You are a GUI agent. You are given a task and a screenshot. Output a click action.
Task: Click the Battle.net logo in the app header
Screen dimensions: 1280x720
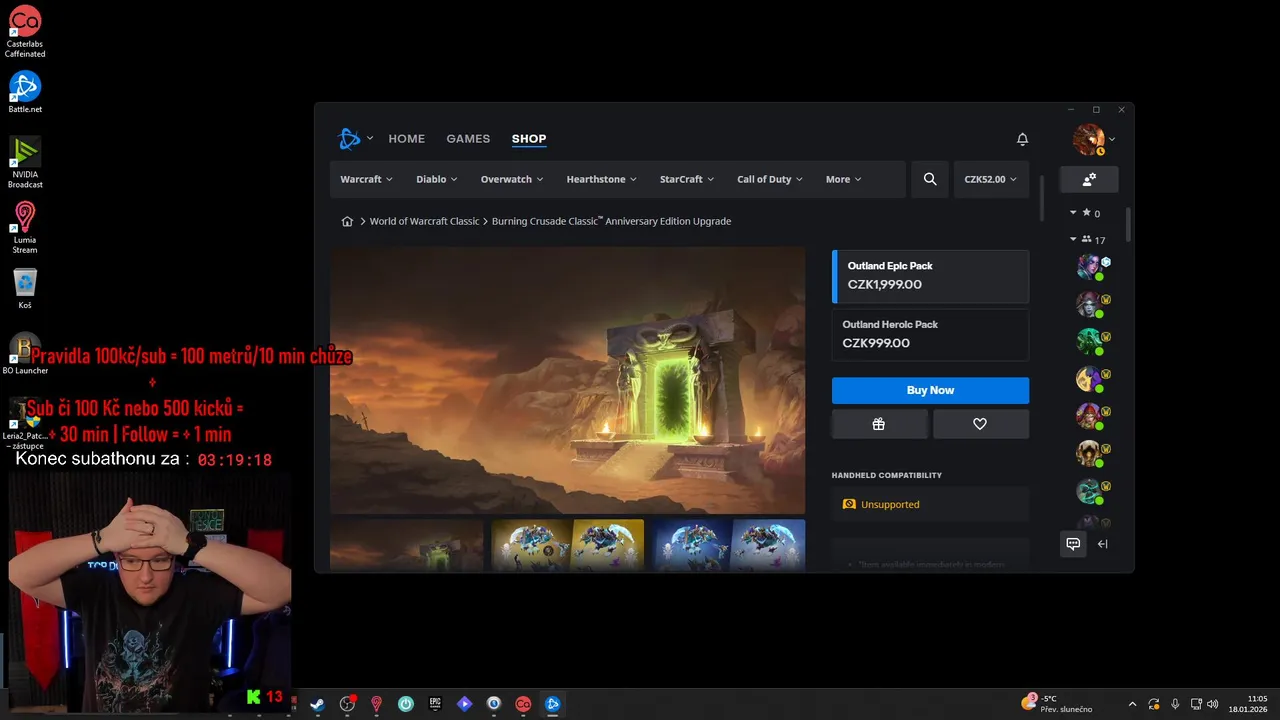[349, 139]
